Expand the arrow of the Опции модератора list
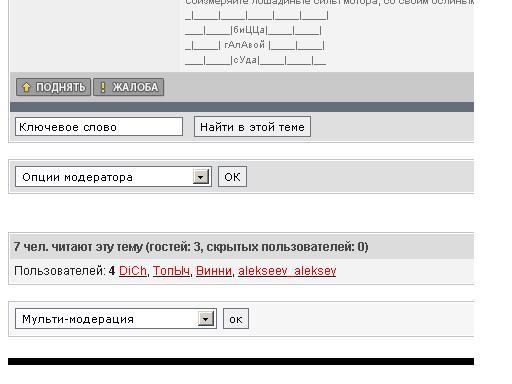The image size is (512, 384). (x=201, y=177)
